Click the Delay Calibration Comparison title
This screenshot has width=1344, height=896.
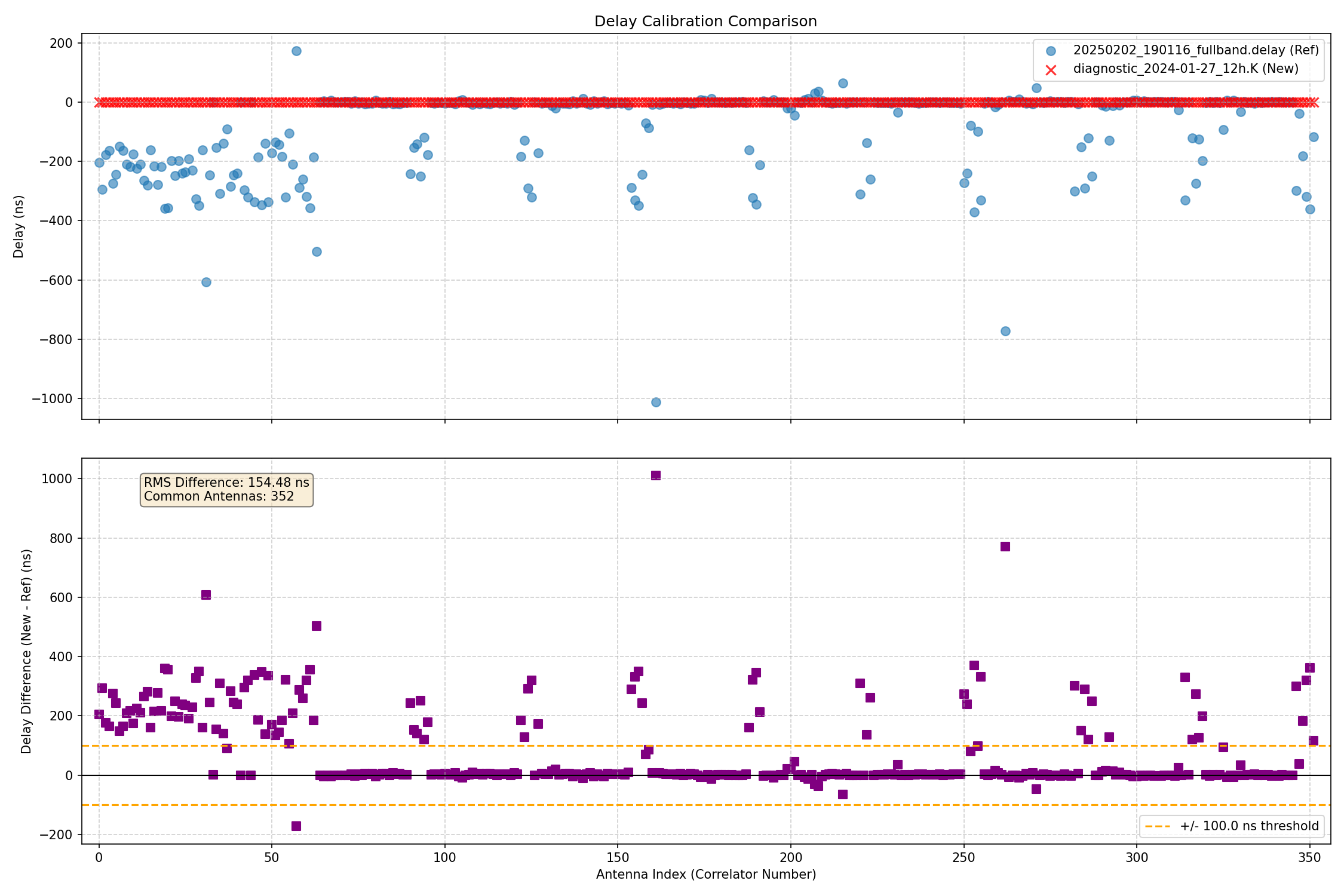705,22
